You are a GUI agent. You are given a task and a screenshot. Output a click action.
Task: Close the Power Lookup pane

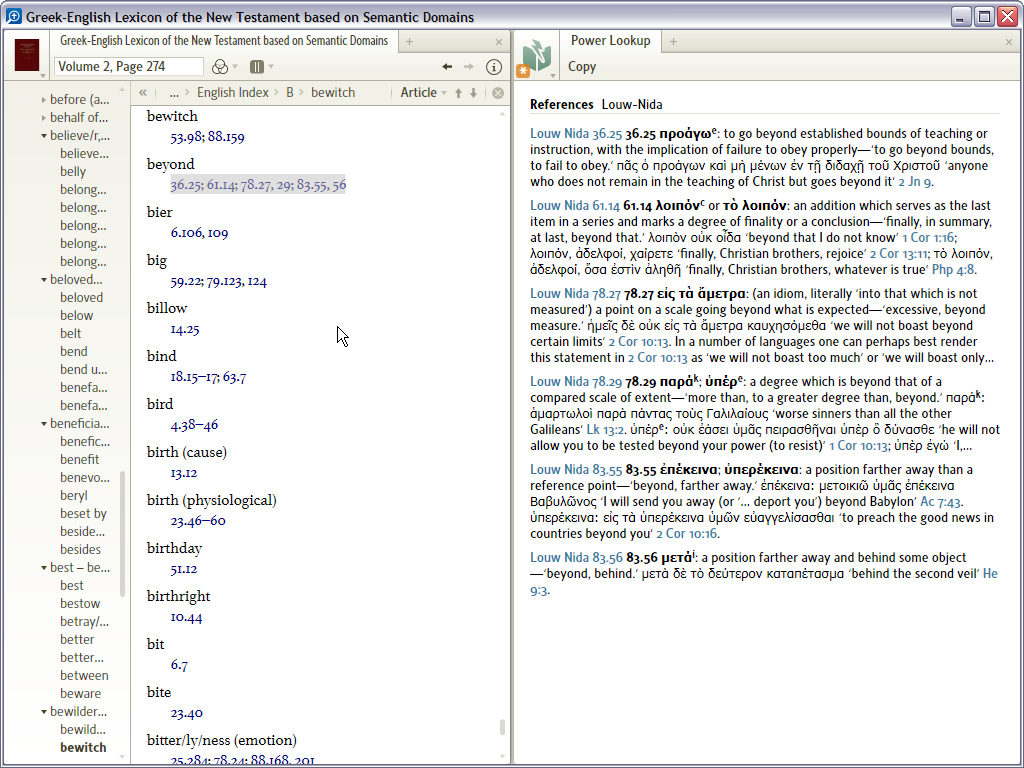tap(1009, 42)
